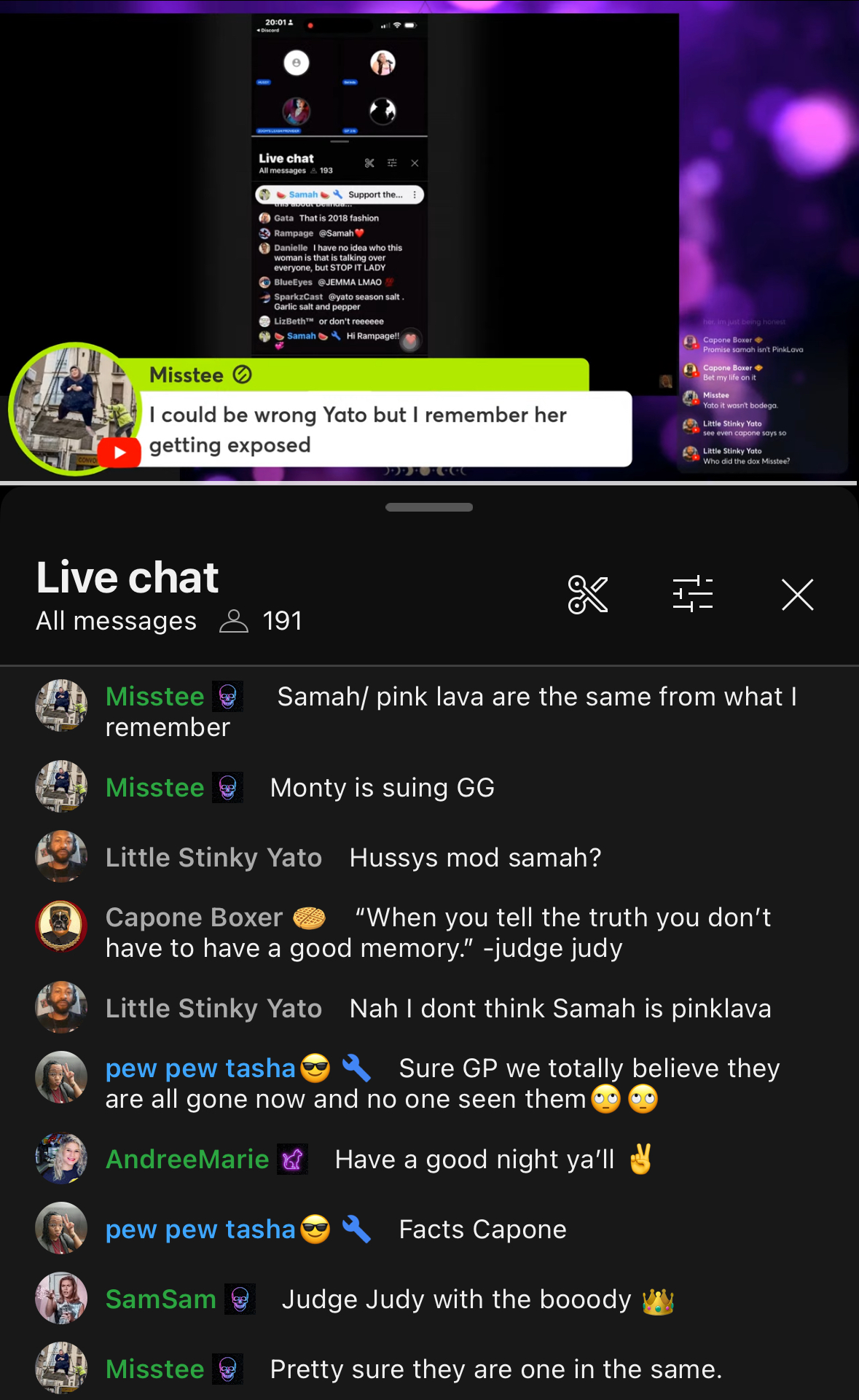Tap the 'Facts Capone' message
Image resolution: width=859 pixels, height=1400 pixels.
coord(482,1229)
